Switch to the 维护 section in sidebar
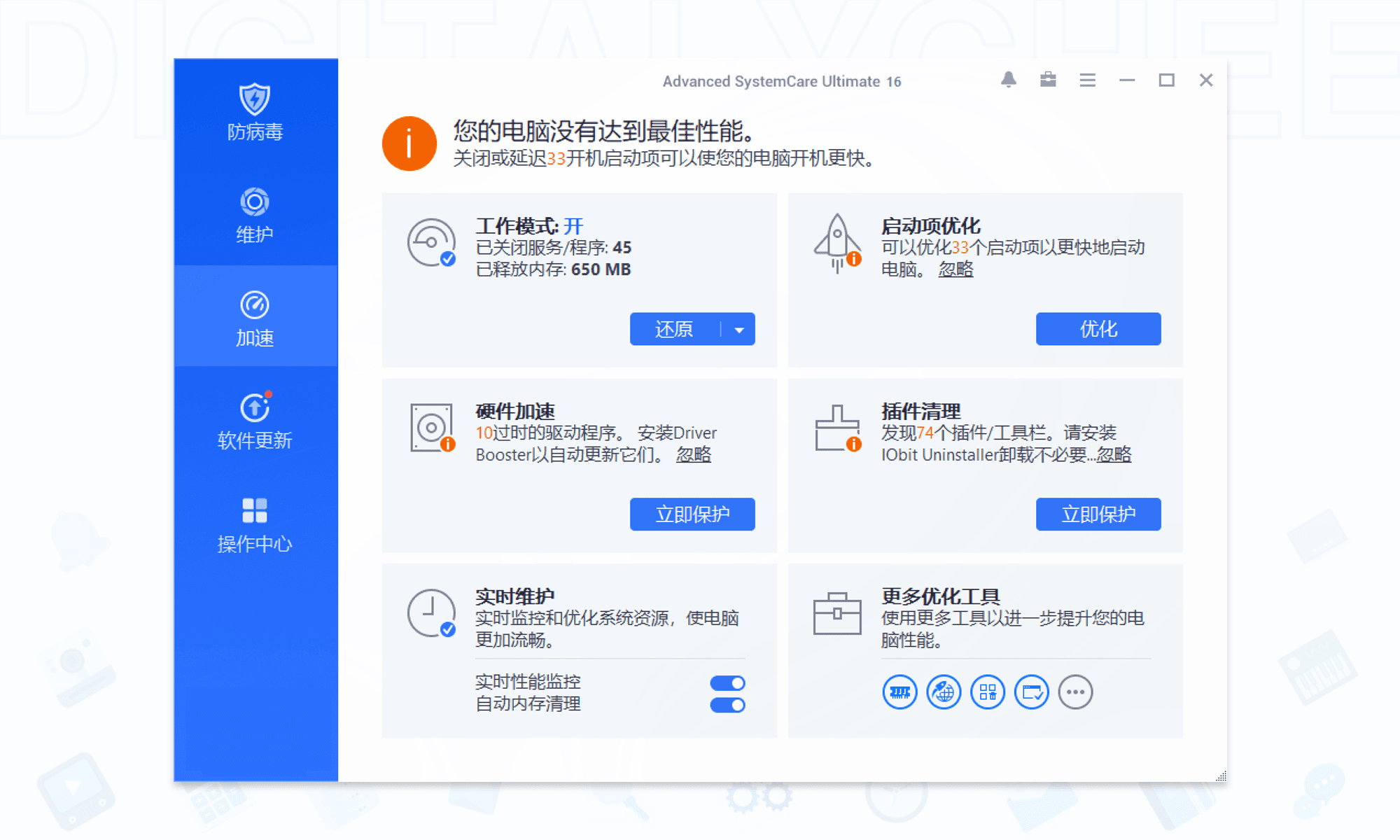Image resolution: width=1400 pixels, height=840 pixels. click(x=254, y=202)
